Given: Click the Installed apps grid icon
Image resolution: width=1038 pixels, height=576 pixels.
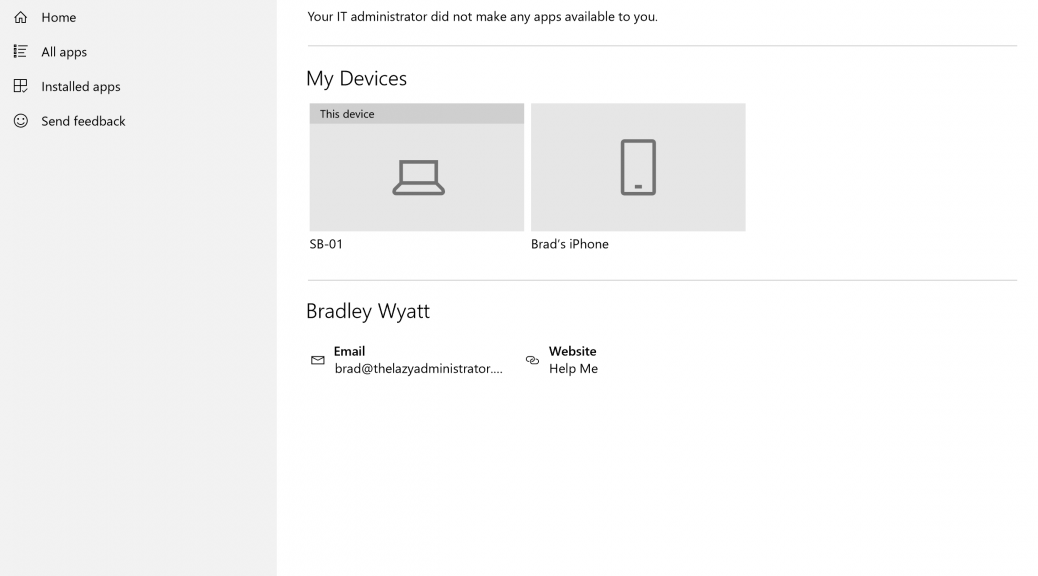Looking at the screenshot, I should click(21, 86).
